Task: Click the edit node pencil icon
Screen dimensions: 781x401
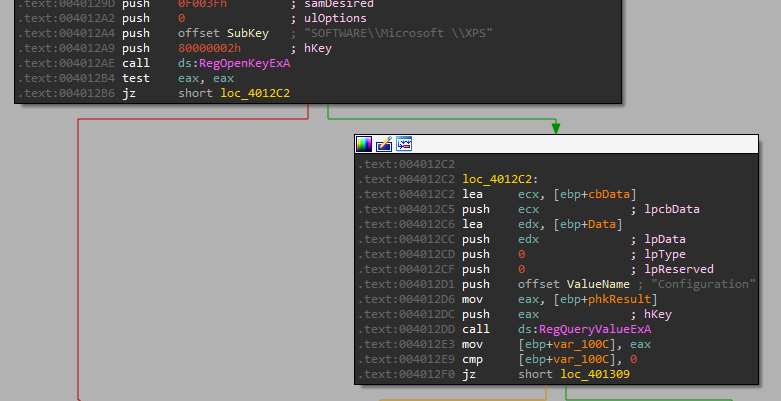Action: [x=384, y=144]
